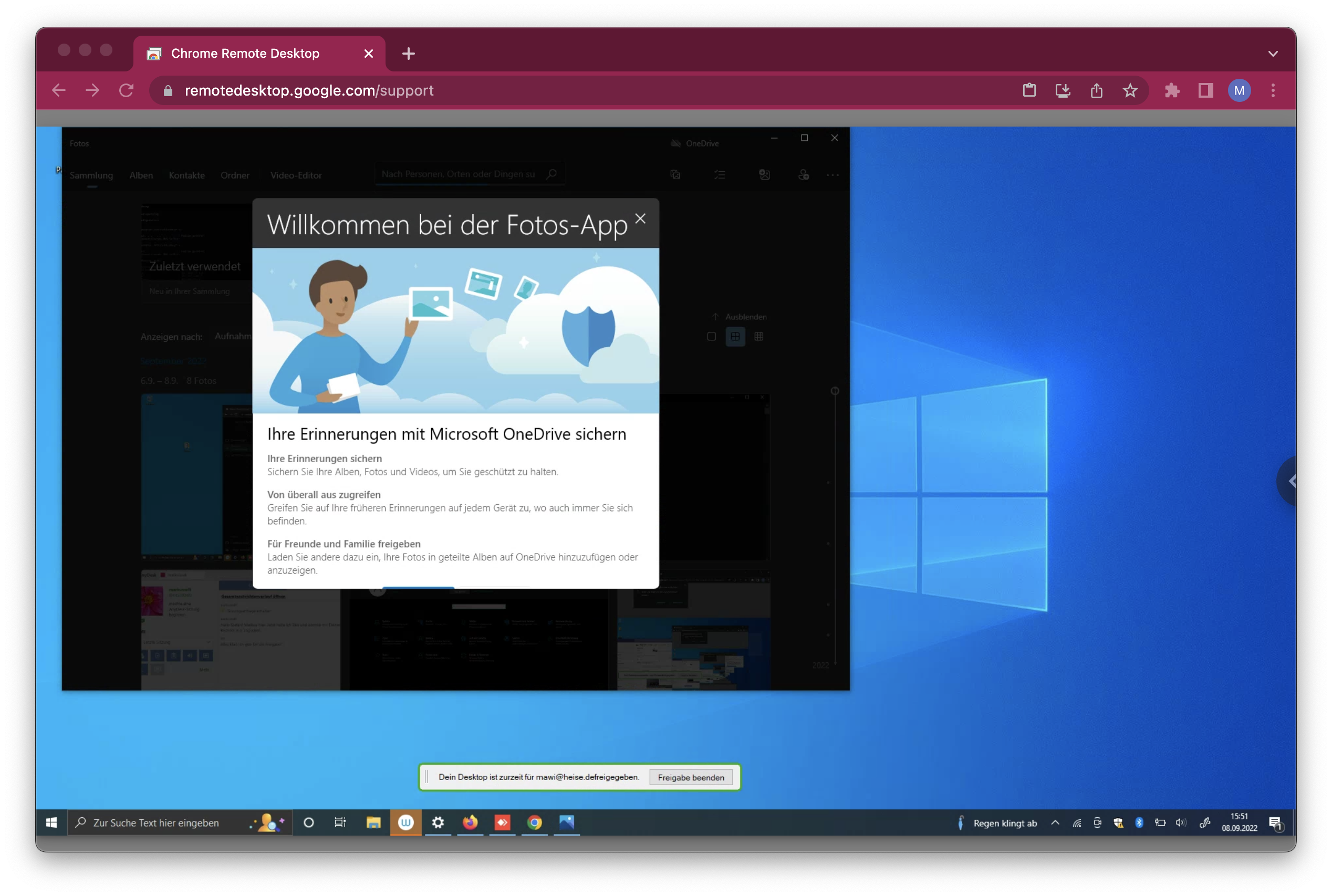The image size is (1332, 896).
Task: Open File Explorer in the taskbar
Action: coord(373,822)
